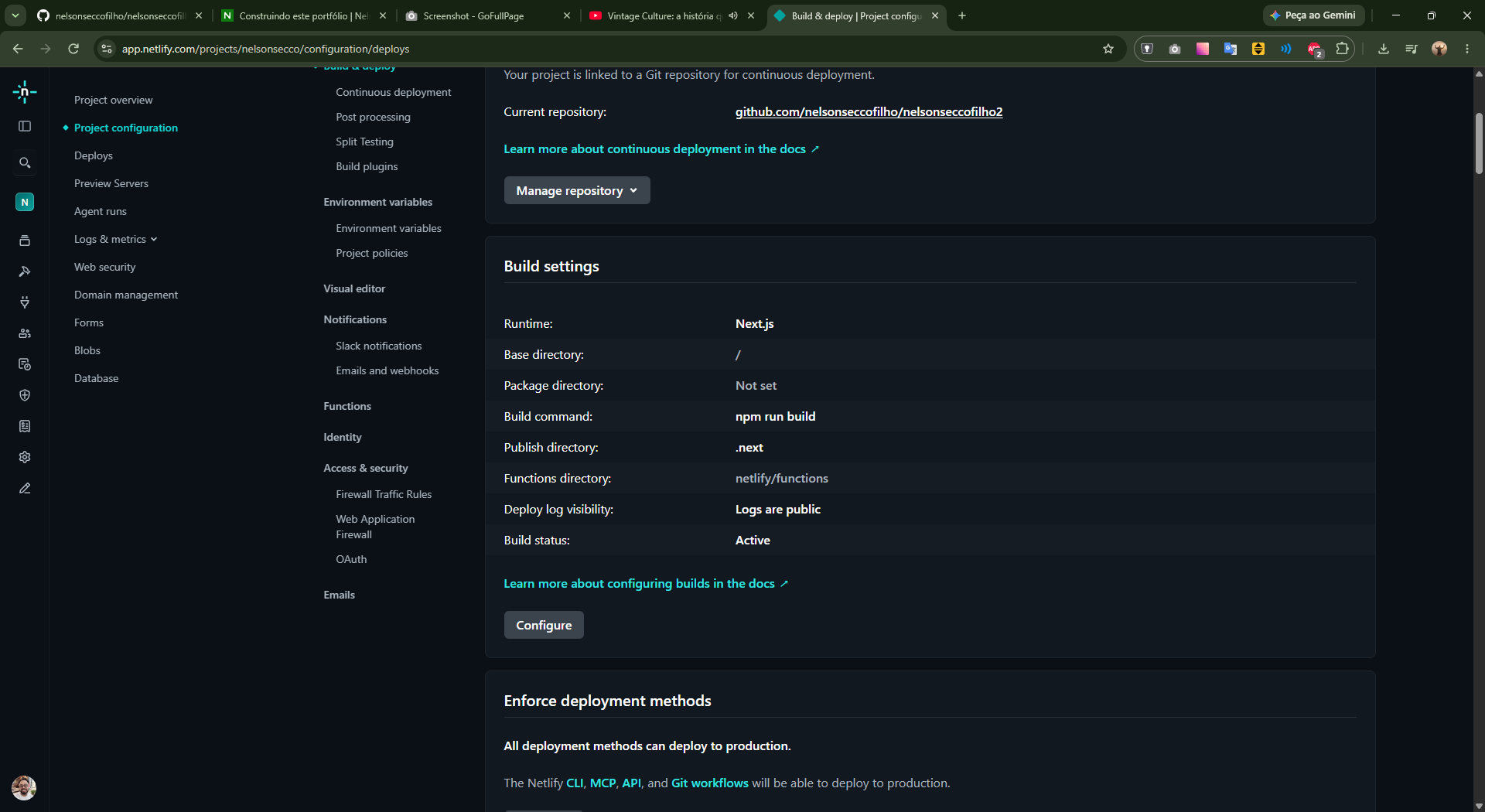The image size is (1485, 812).
Task: Open Domain management in the sidebar
Action: pyautogui.click(x=126, y=295)
